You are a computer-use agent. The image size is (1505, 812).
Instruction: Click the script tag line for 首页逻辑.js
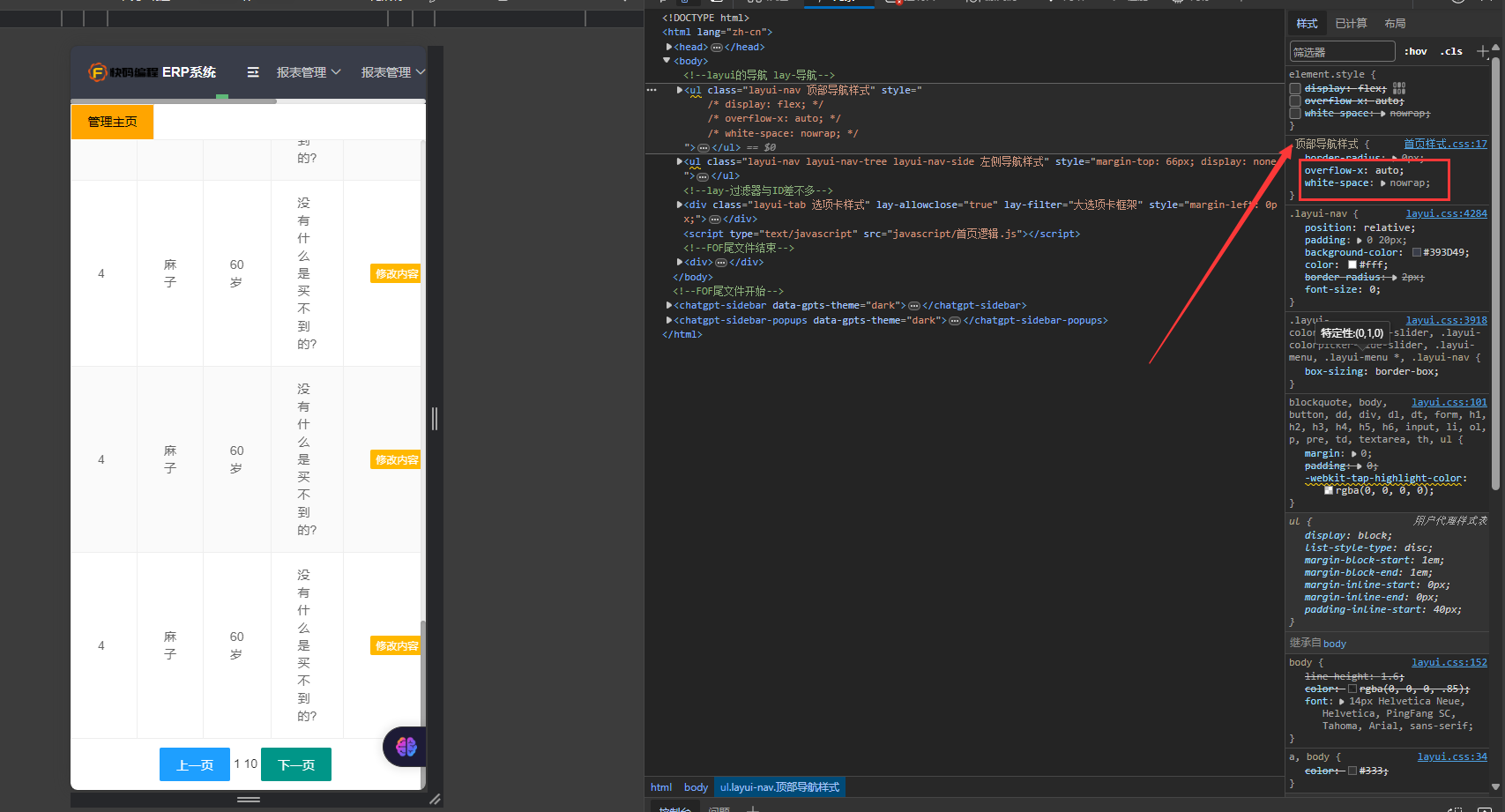click(x=882, y=234)
